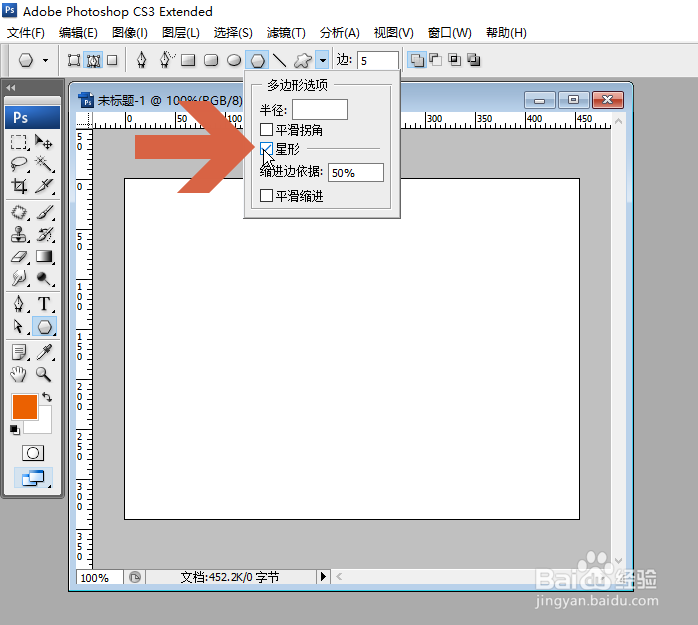Select the Slice tool
Image resolution: width=698 pixels, height=625 pixels.
[44, 186]
